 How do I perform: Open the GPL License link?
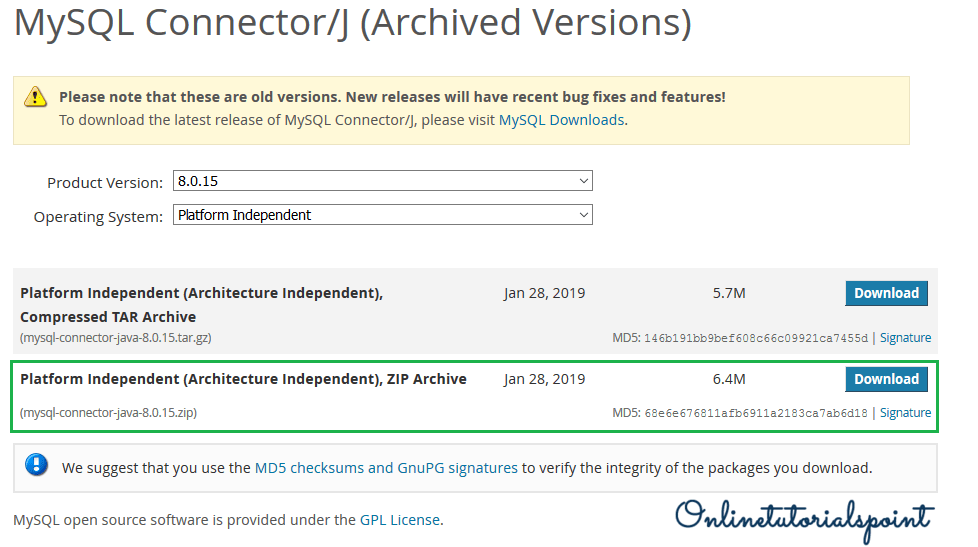(x=400, y=520)
